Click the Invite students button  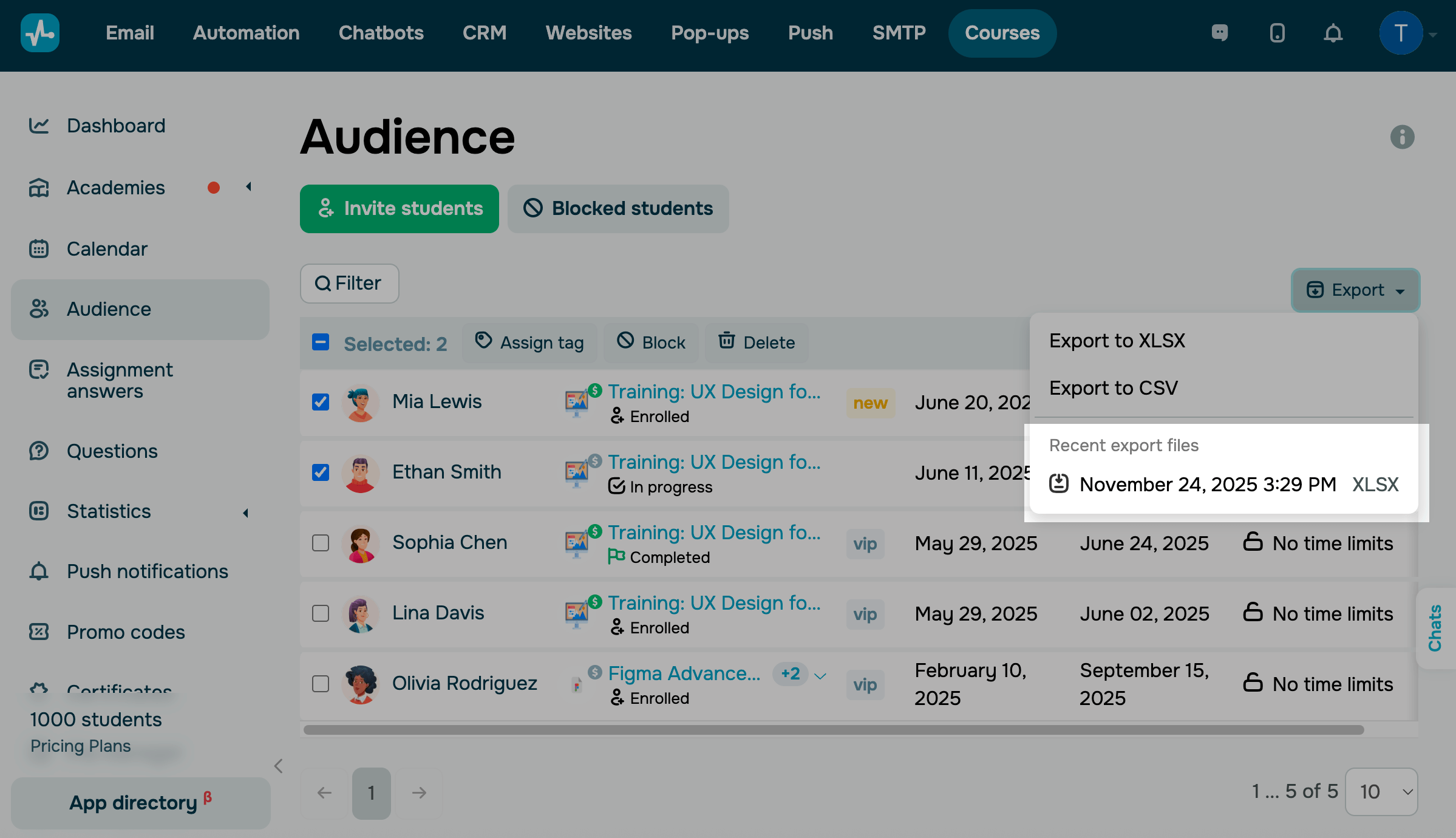(x=400, y=209)
